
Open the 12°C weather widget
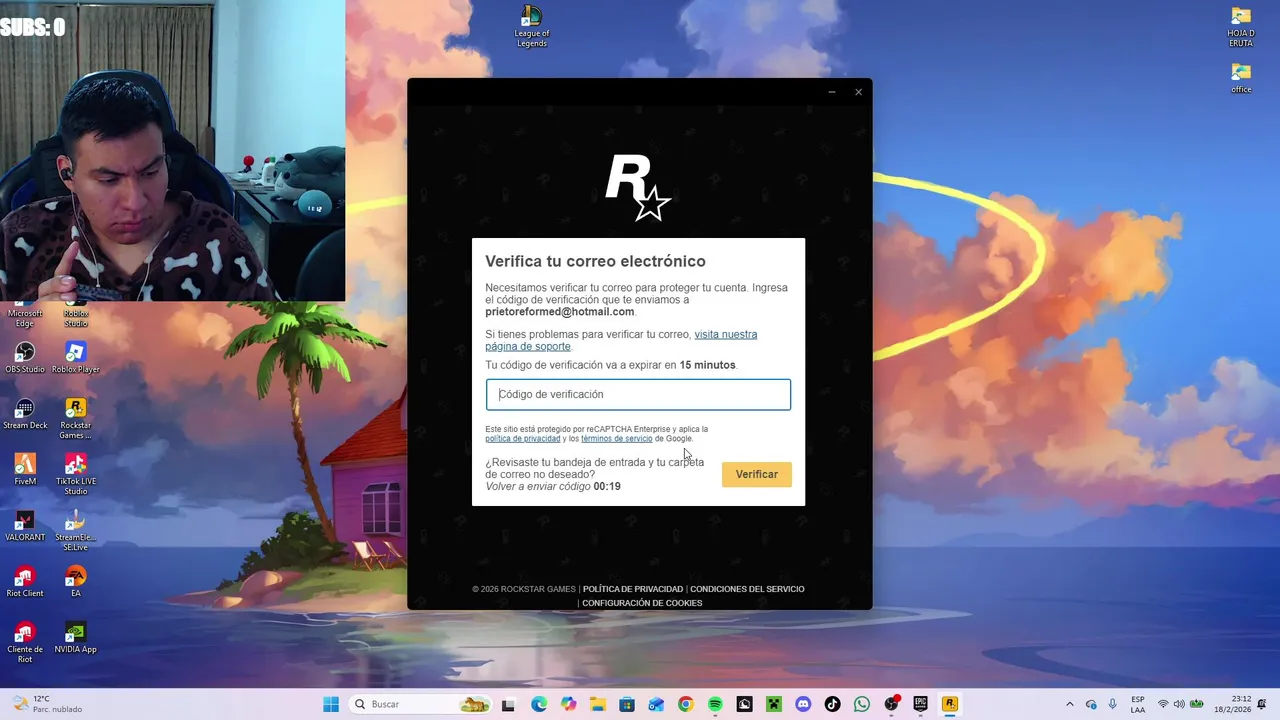point(46,704)
